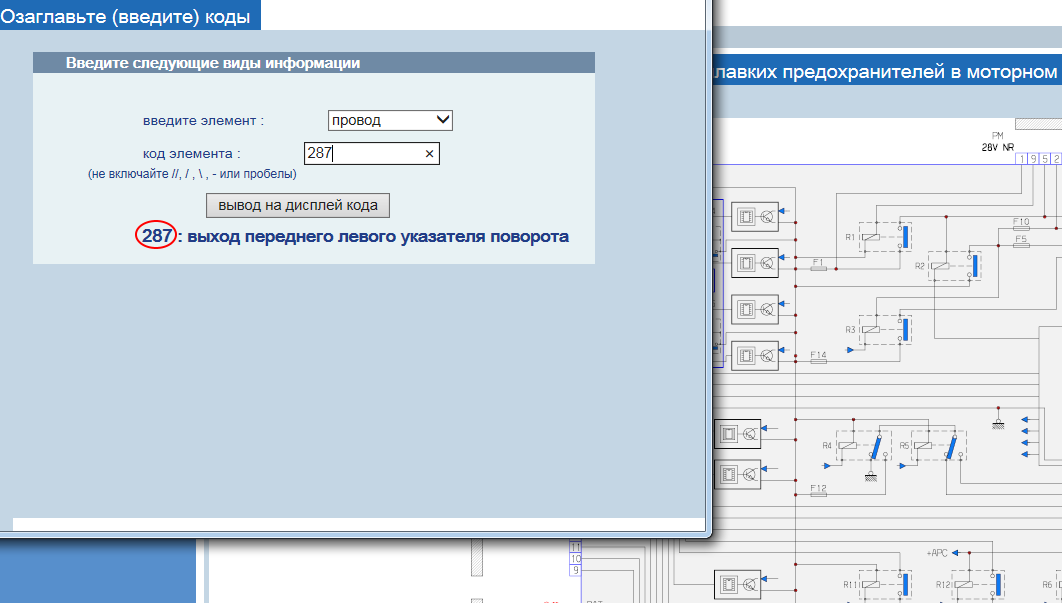
Task: Select relay R2 symbol in the diagram
Action: point(954,266)
